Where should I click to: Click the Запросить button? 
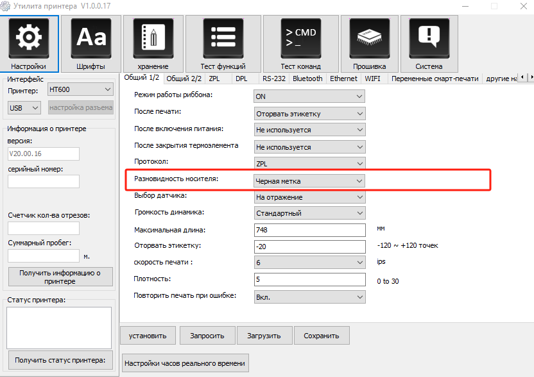[x=207, y=336]
